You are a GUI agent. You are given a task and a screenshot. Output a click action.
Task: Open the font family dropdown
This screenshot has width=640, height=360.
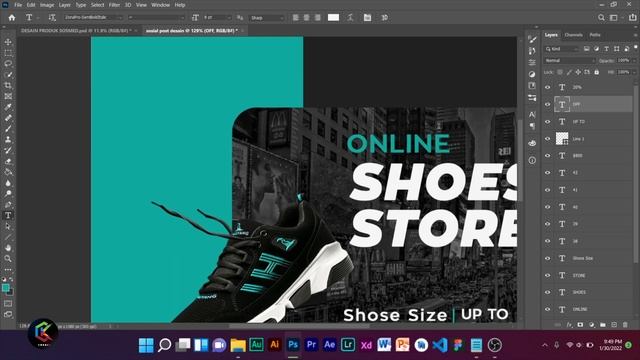point(93,18)
